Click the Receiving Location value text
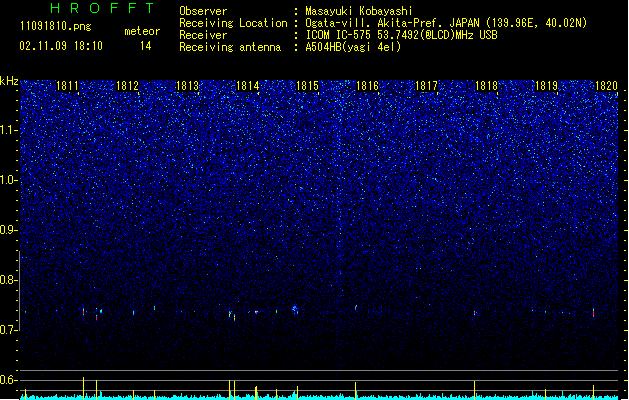Viewport: 629px width, 400px height. click(446, 23)
